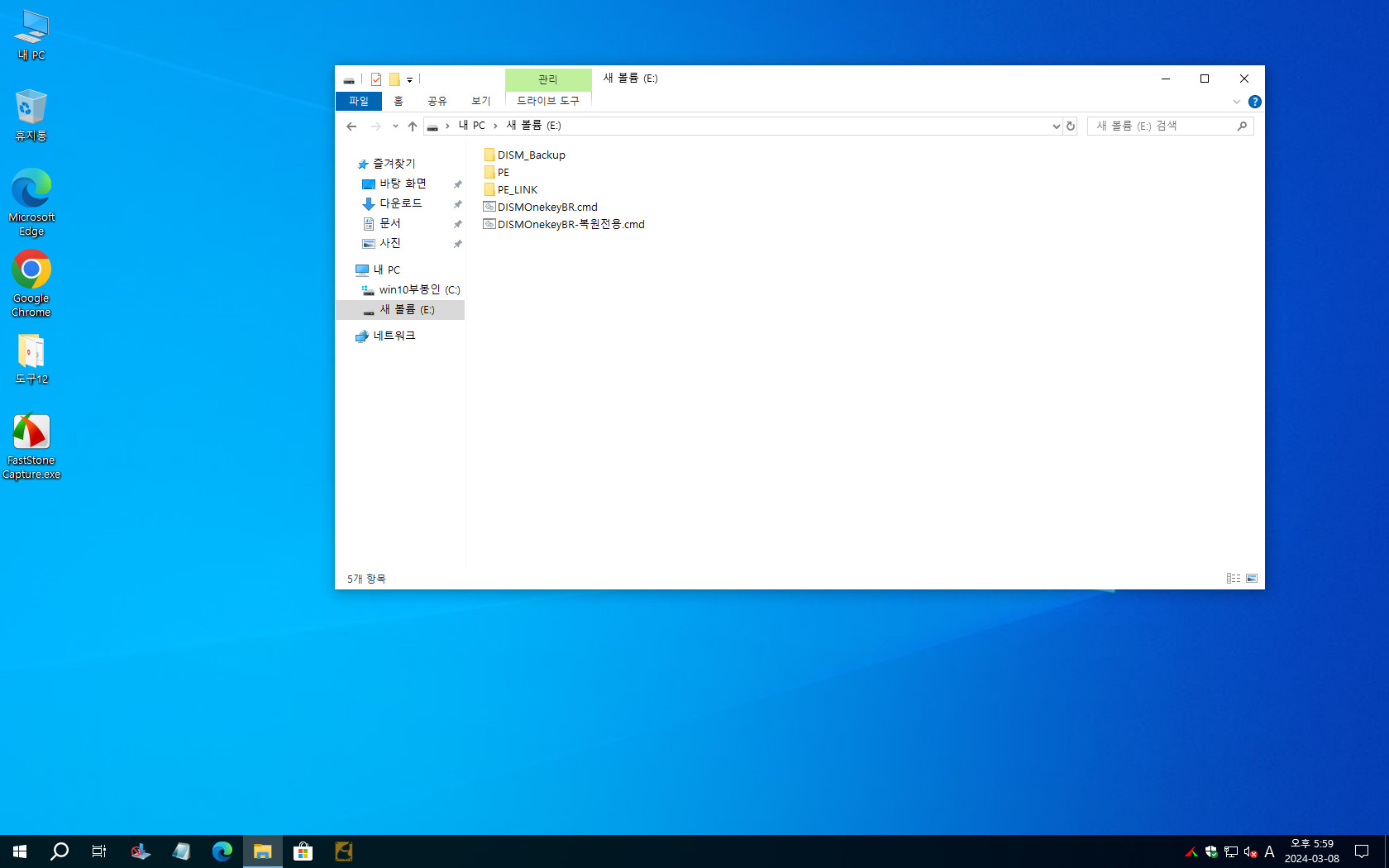
Task: Open the 드라이브 도구 ribbon tab
Action: point(548,101)
